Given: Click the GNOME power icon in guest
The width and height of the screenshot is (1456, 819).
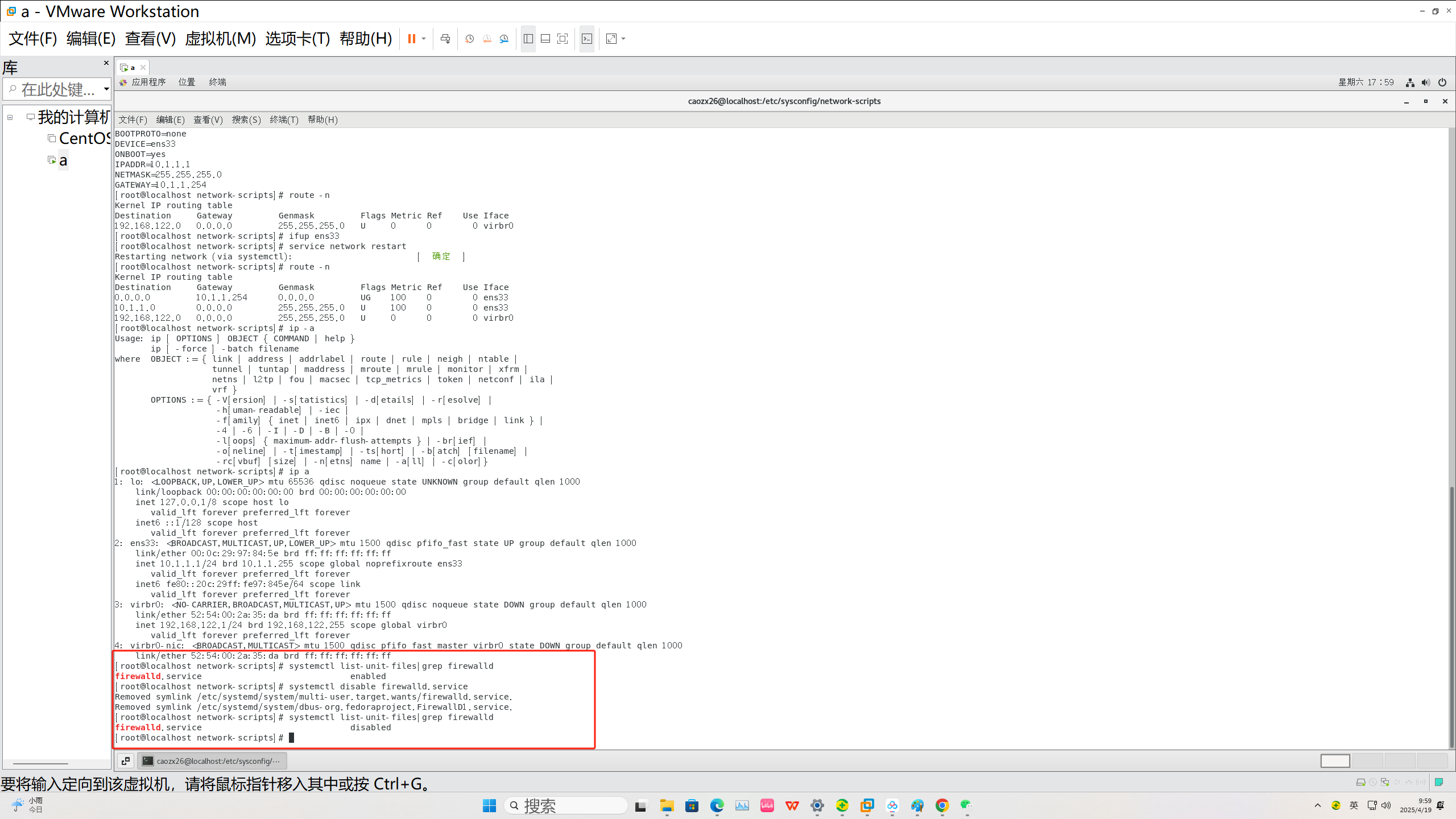Looking at the screenshot, I should pyautogui.click(x=1442, y=82).
